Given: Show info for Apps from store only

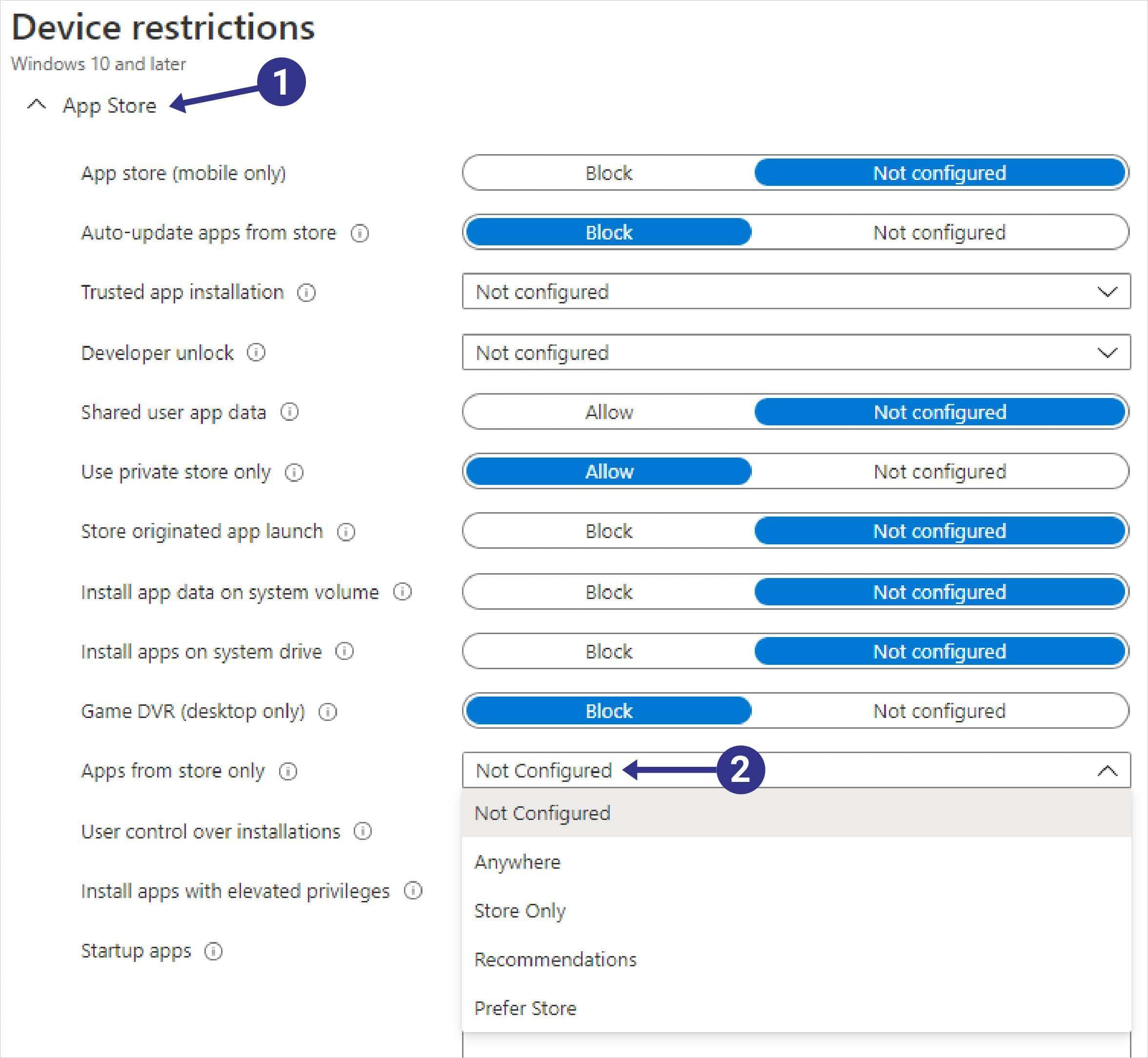Looking at the screenshot, I should click(x=287, y=772).
